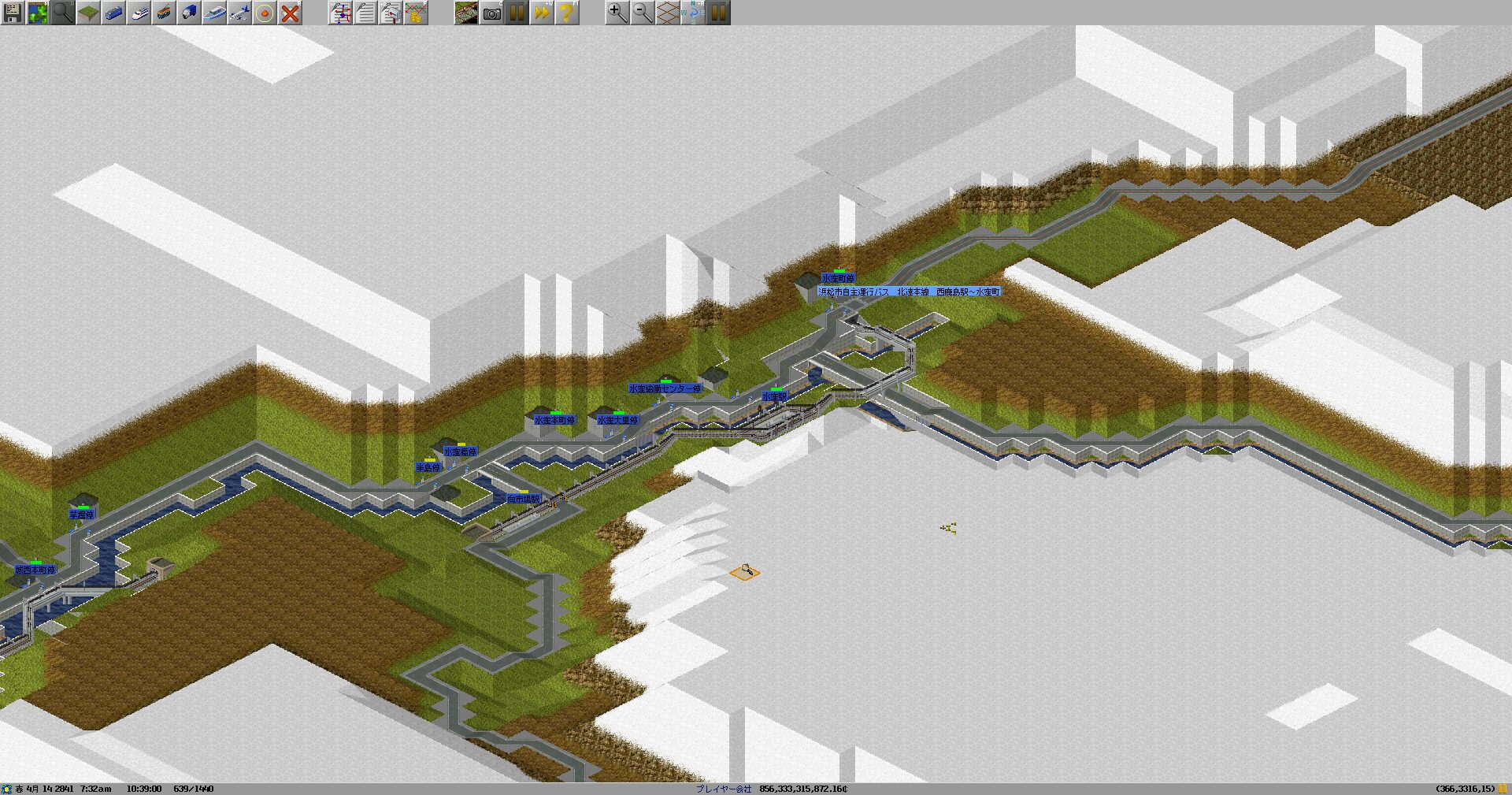Image resolution: width=1512 pixels, height=795 pixels.
Task: Activate fast forward double-arrow icon
Action: pyautogui.click(x=542, y=13)
